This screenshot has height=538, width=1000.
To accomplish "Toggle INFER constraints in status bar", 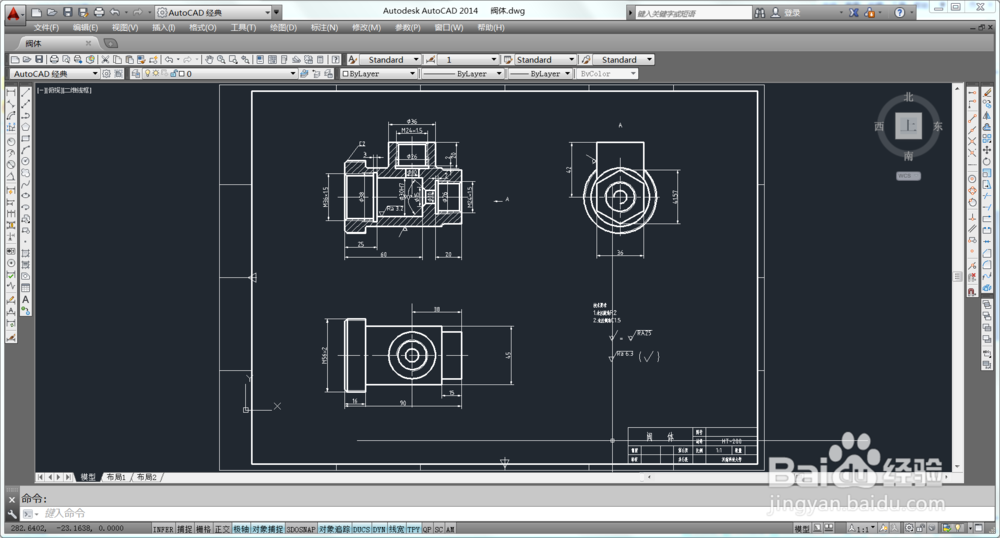I will click(163, 529).
